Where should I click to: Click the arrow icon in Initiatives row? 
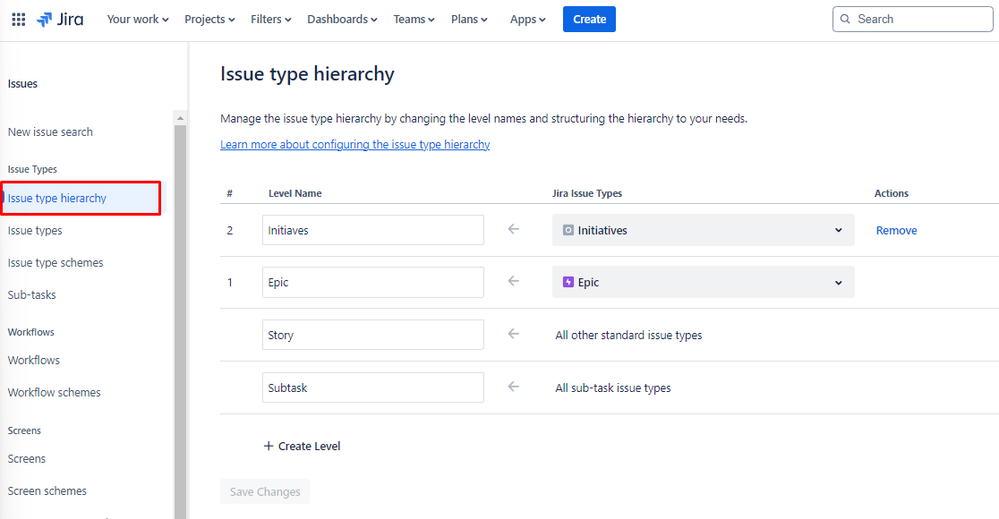coord(514,229)
